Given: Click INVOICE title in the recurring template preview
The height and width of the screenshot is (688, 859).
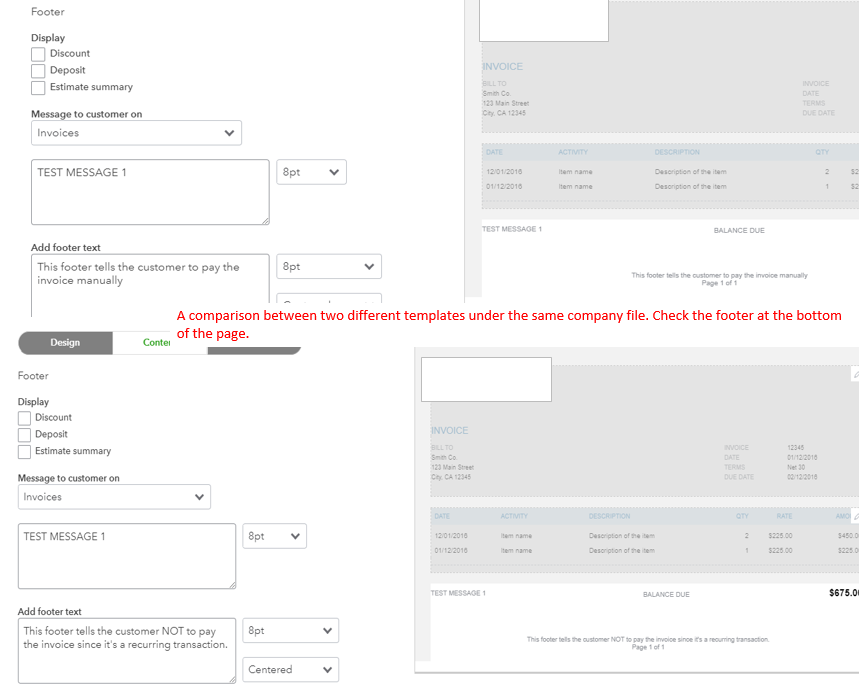Looking at the screenshot, I should (x=450, y=431).
